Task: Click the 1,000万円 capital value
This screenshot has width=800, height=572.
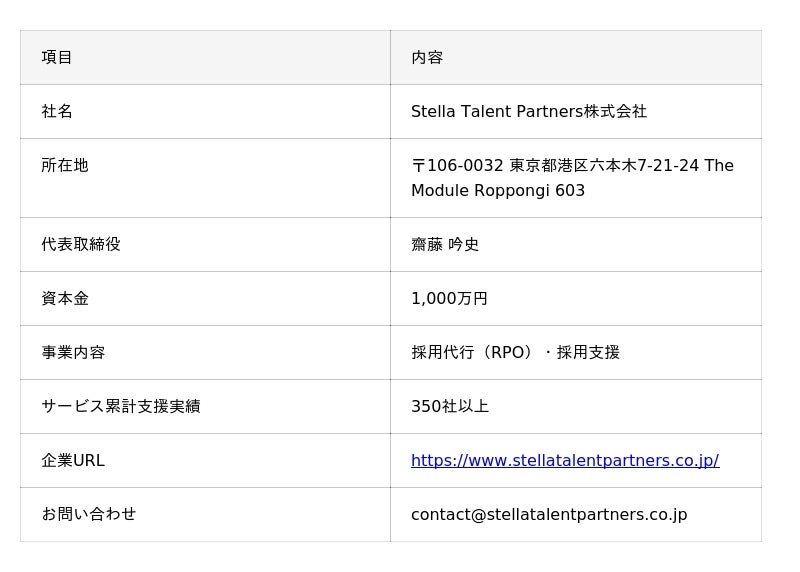Action: pyautogui.click(x=449, y=298)
